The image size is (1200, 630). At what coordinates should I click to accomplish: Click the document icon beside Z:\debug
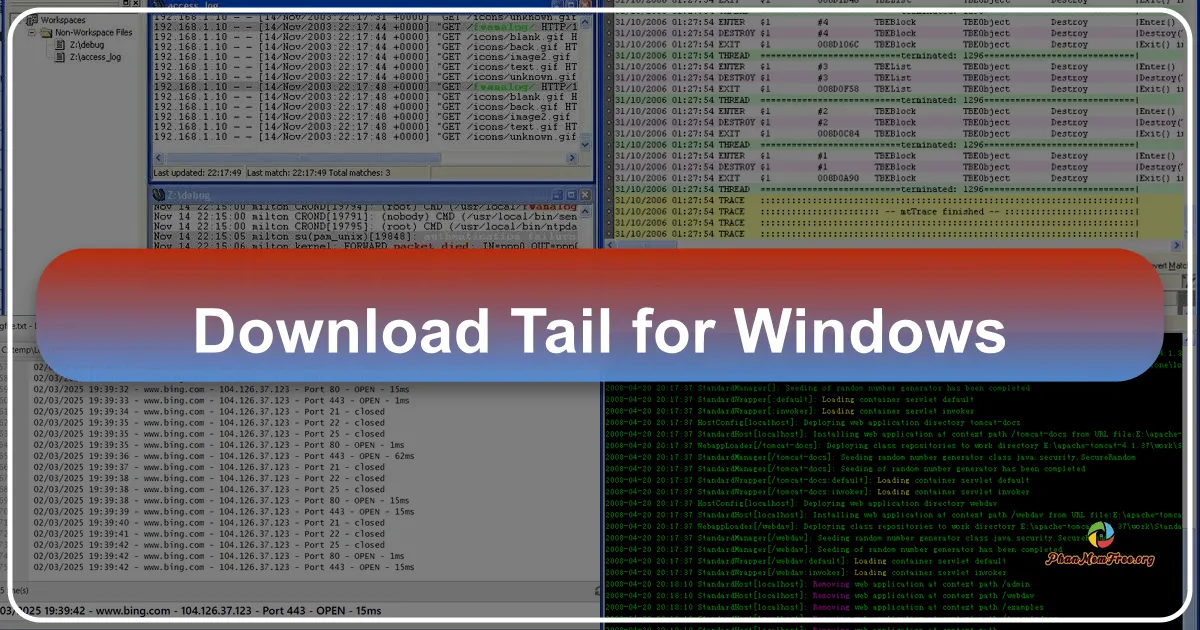(x=62, y=43)
